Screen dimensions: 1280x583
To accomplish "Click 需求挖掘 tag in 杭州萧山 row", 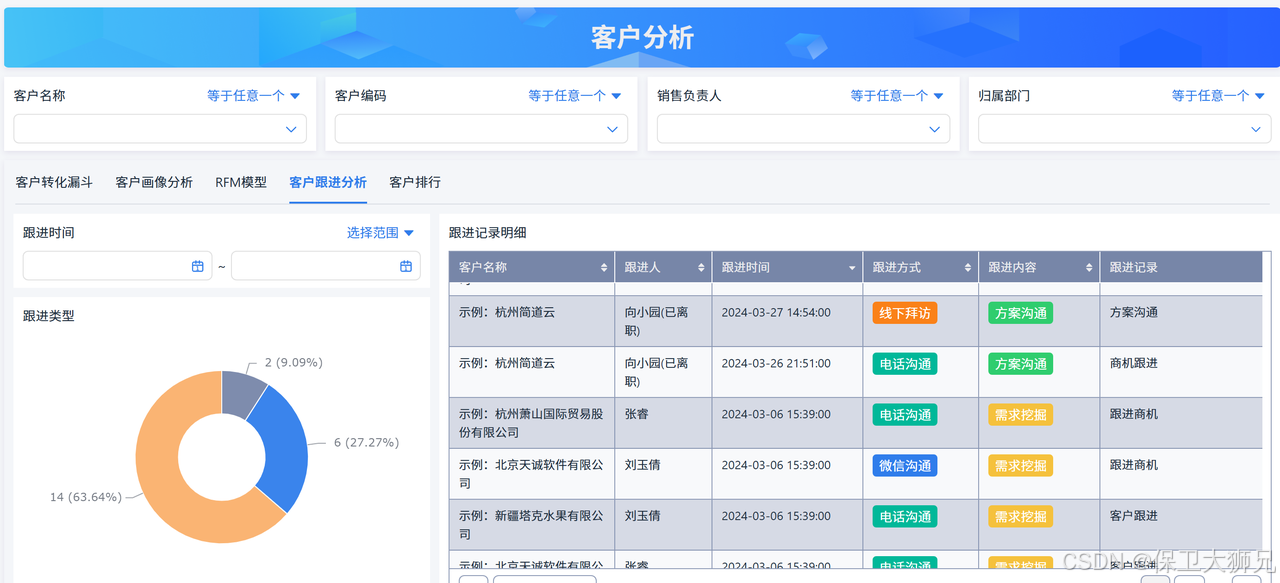I will [1021, 415].
